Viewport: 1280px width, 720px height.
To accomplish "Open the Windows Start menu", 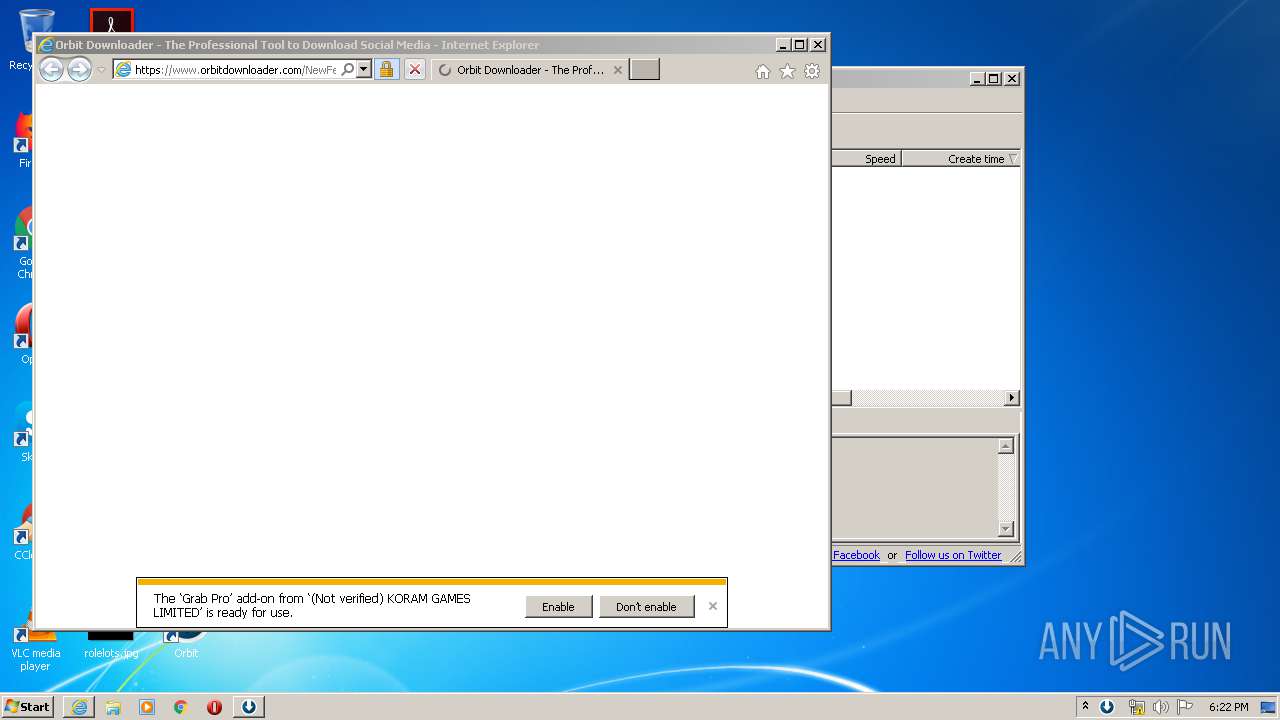I will (x=28, y=706).
